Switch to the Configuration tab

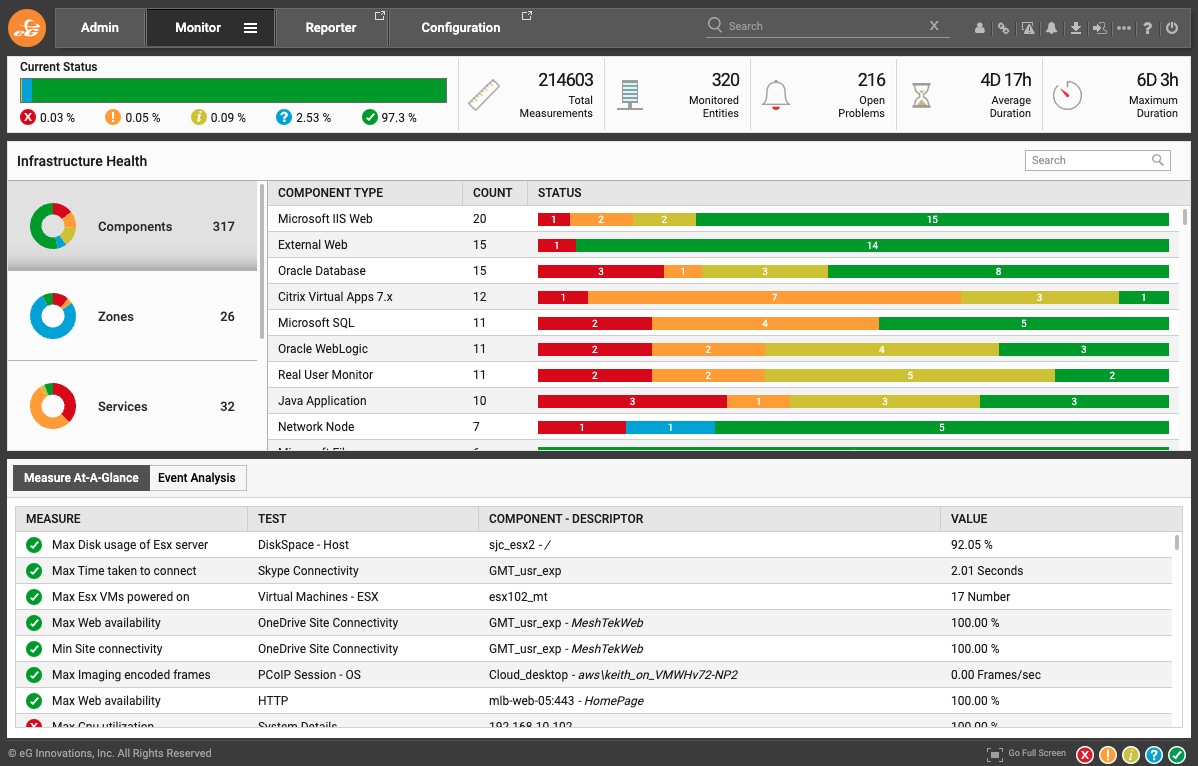461,27
